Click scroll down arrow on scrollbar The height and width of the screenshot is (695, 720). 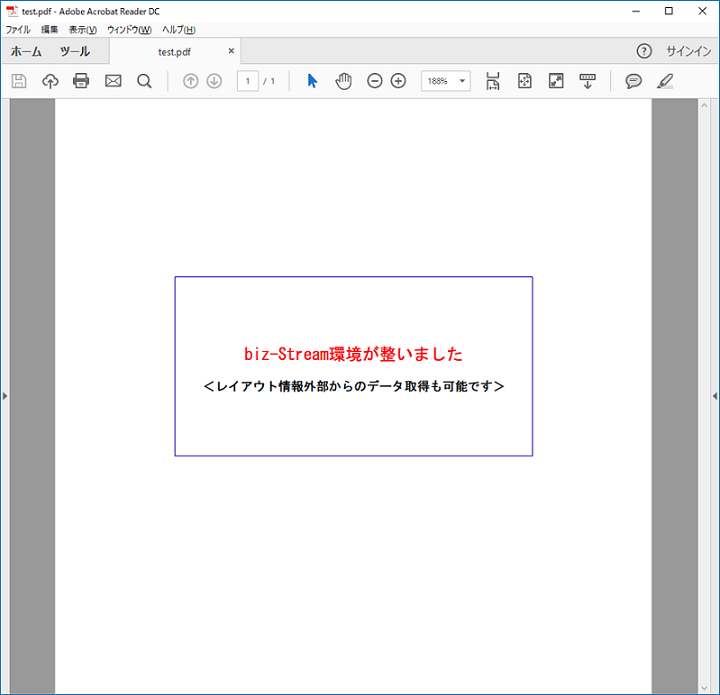[704, 688]
